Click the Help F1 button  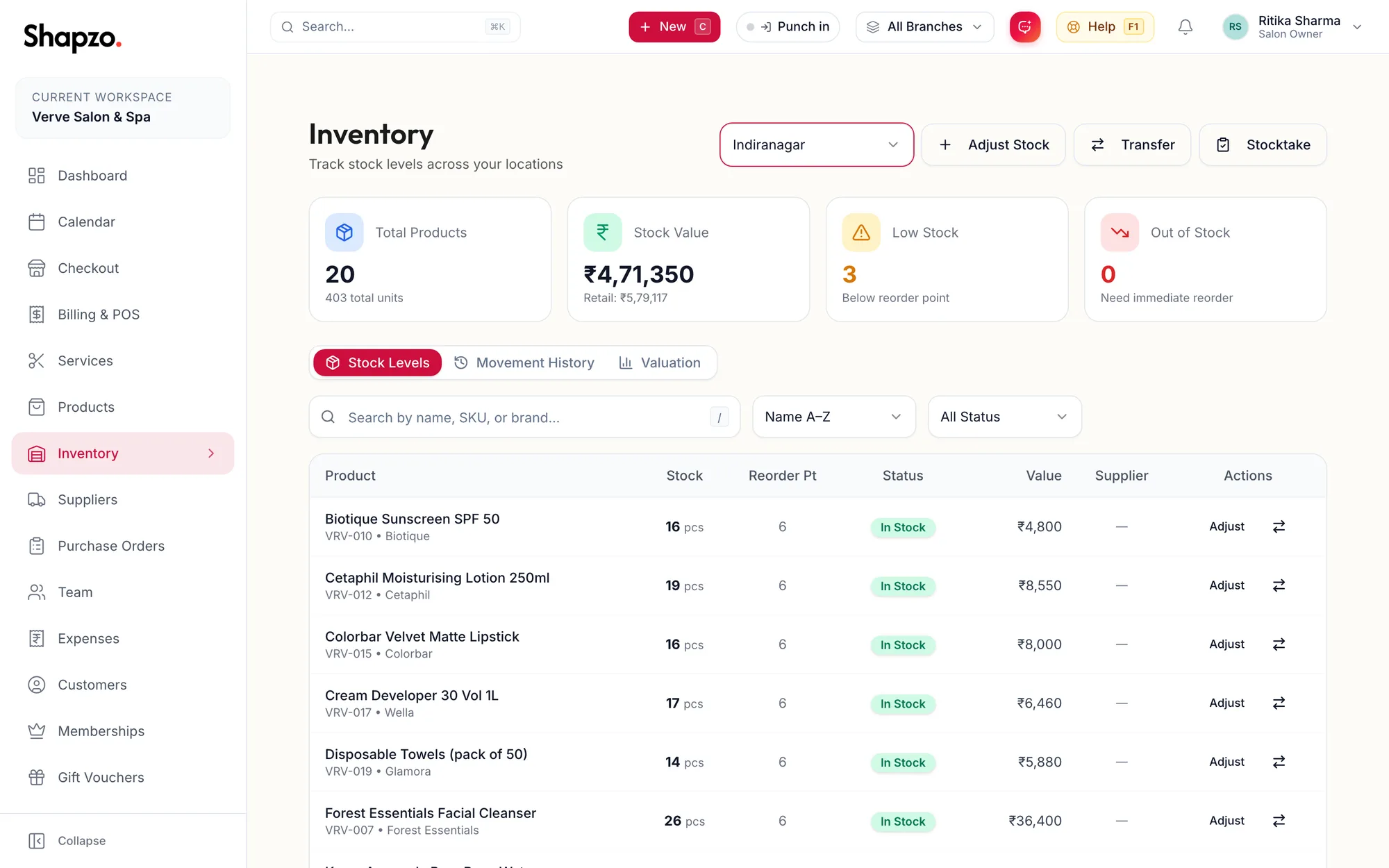click(1105, 27)
